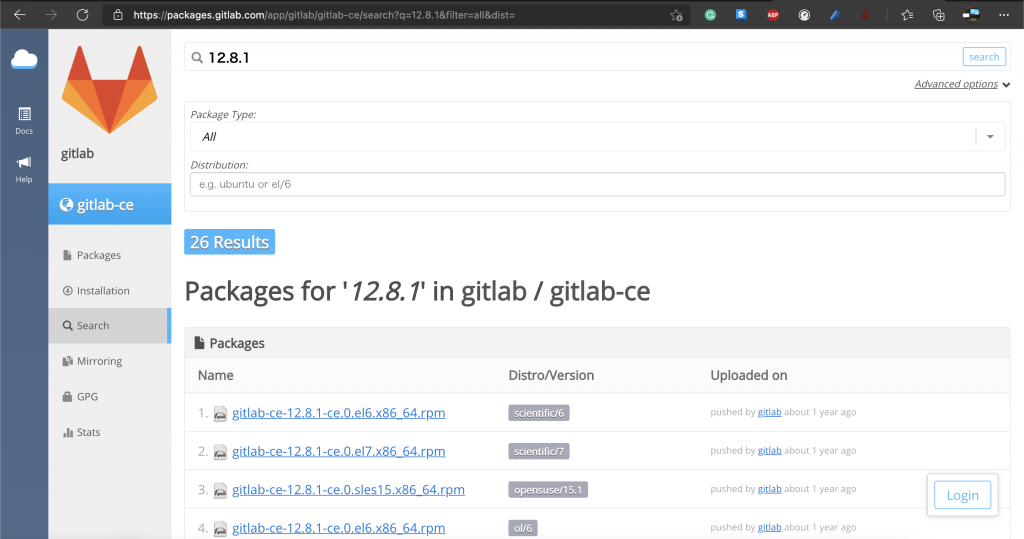The image size is (1024, 539).
Task: Go to Mirroring in the sidebar menu
Action: (x=99, y=361)
